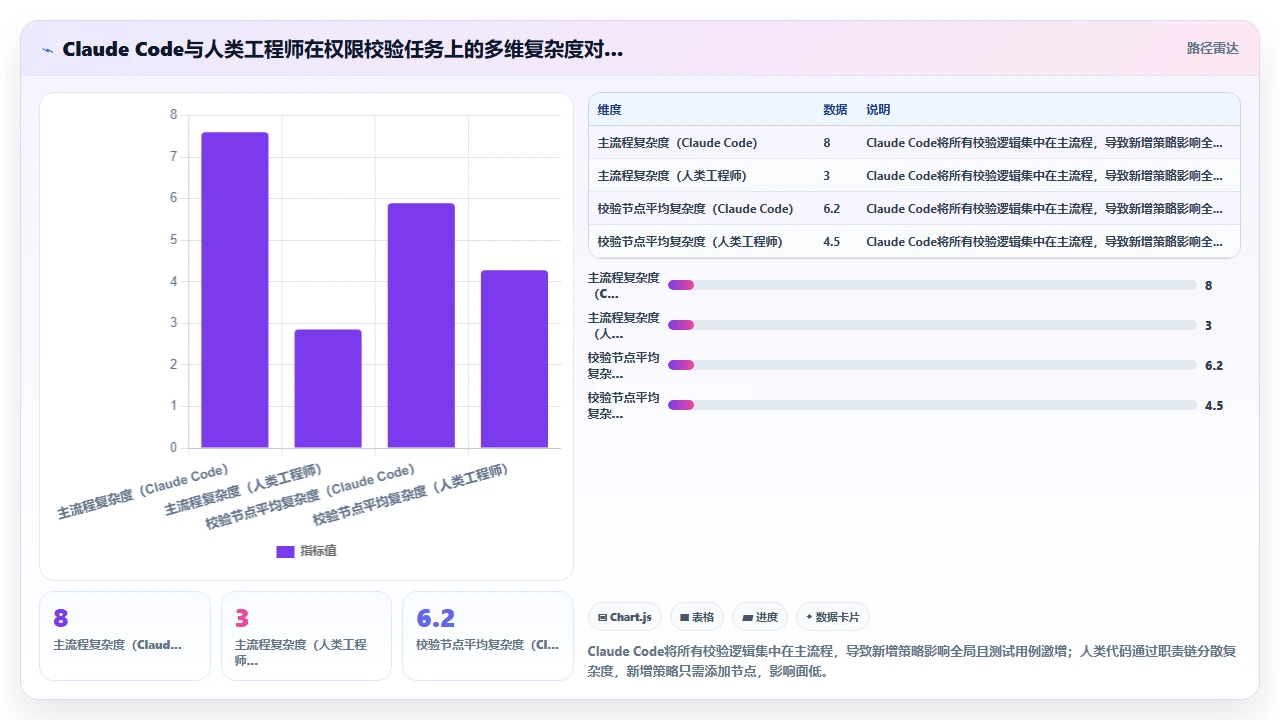
Task: Click the 数据 column header
Action: 835,110
